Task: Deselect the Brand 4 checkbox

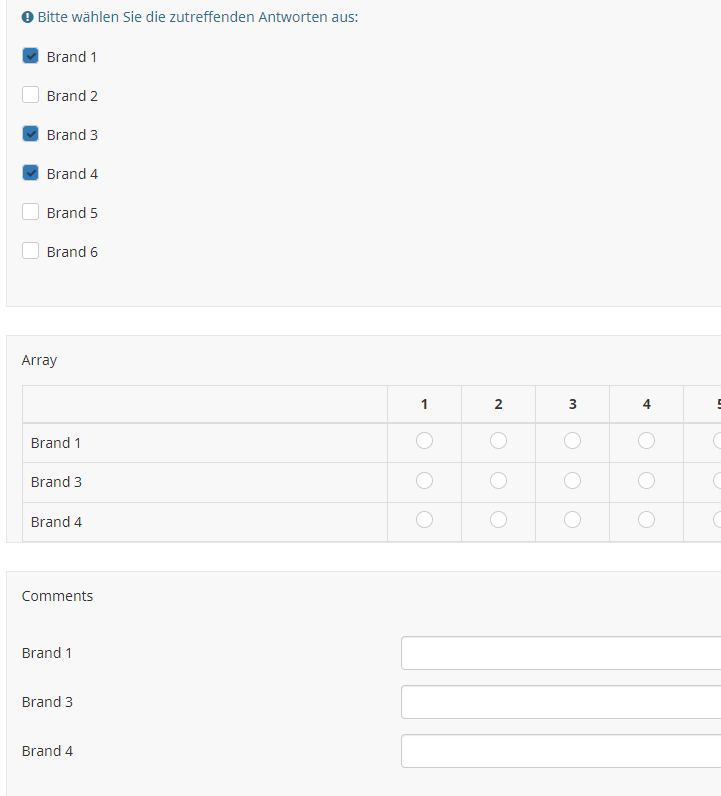Action: point(30,173)
